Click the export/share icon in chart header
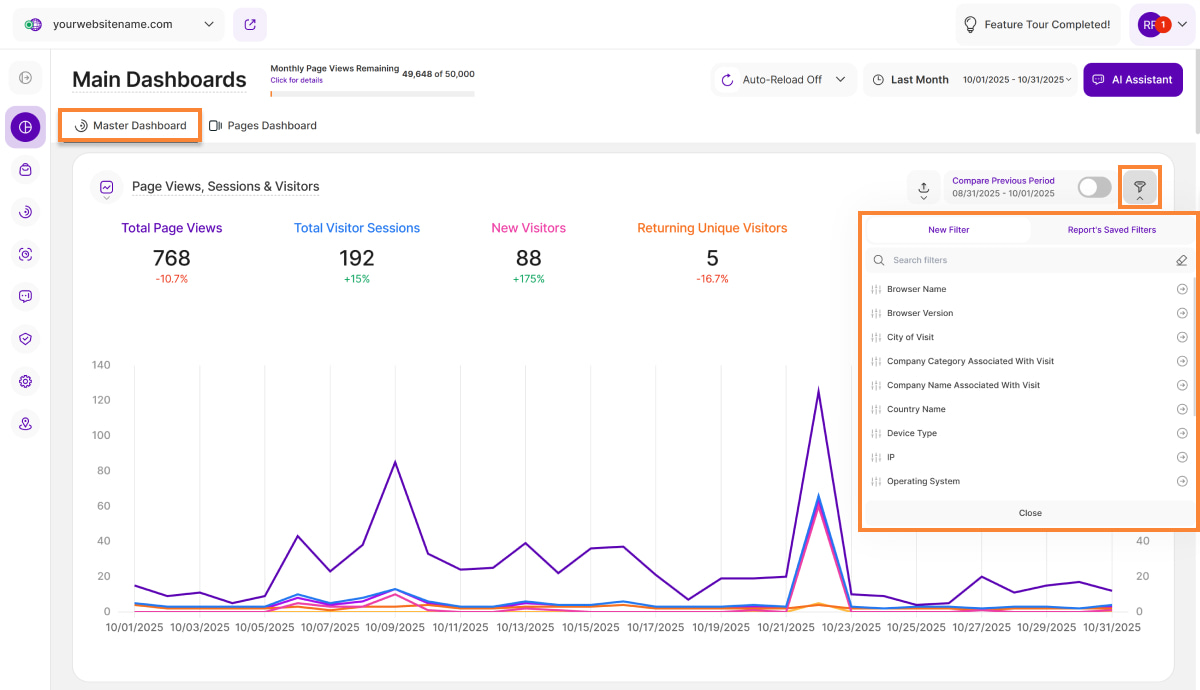Screen dimensions: 1200x690 pyautogui.click(x=923, y=187)
